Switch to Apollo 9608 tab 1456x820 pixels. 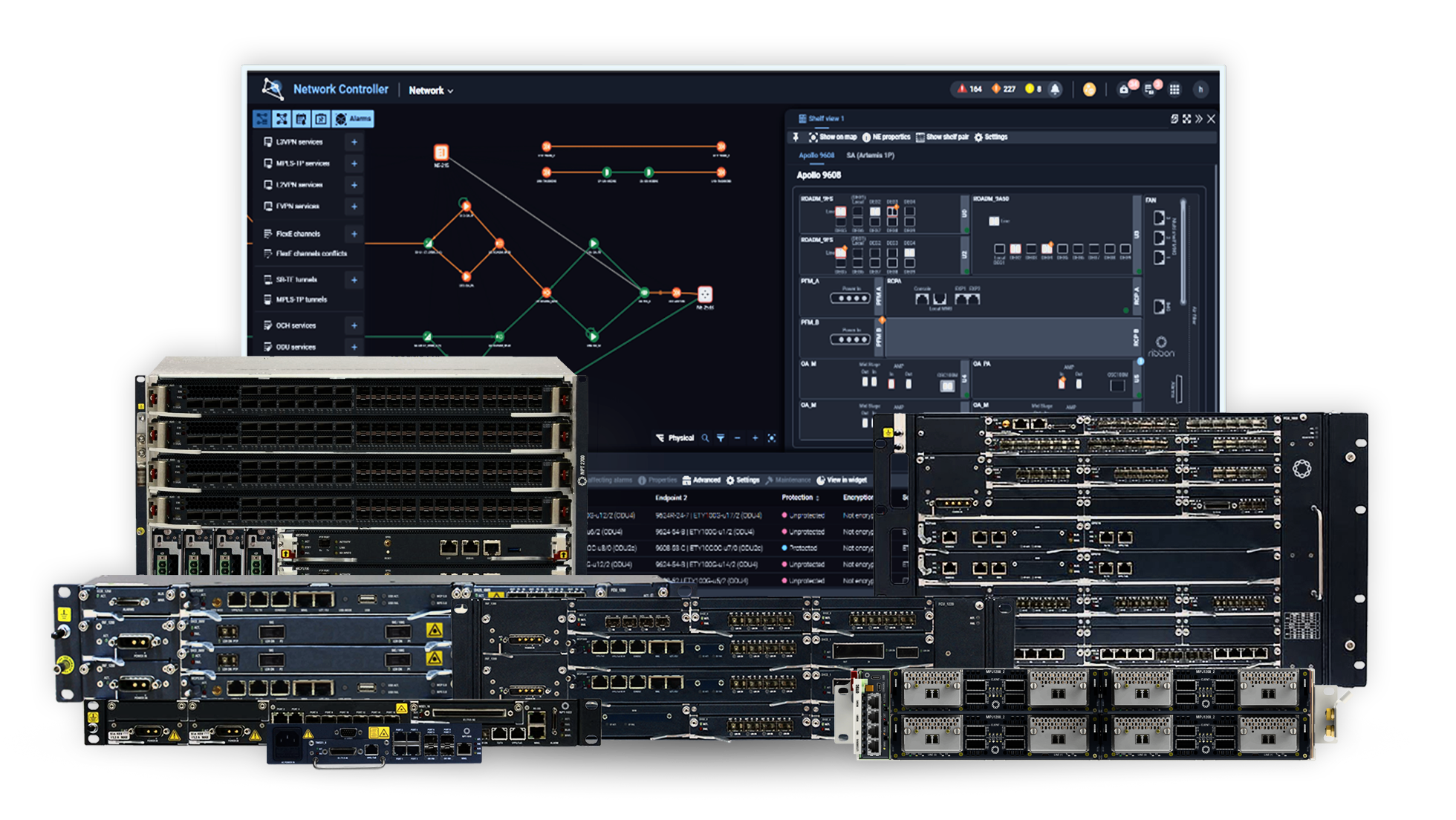[816, 155]
